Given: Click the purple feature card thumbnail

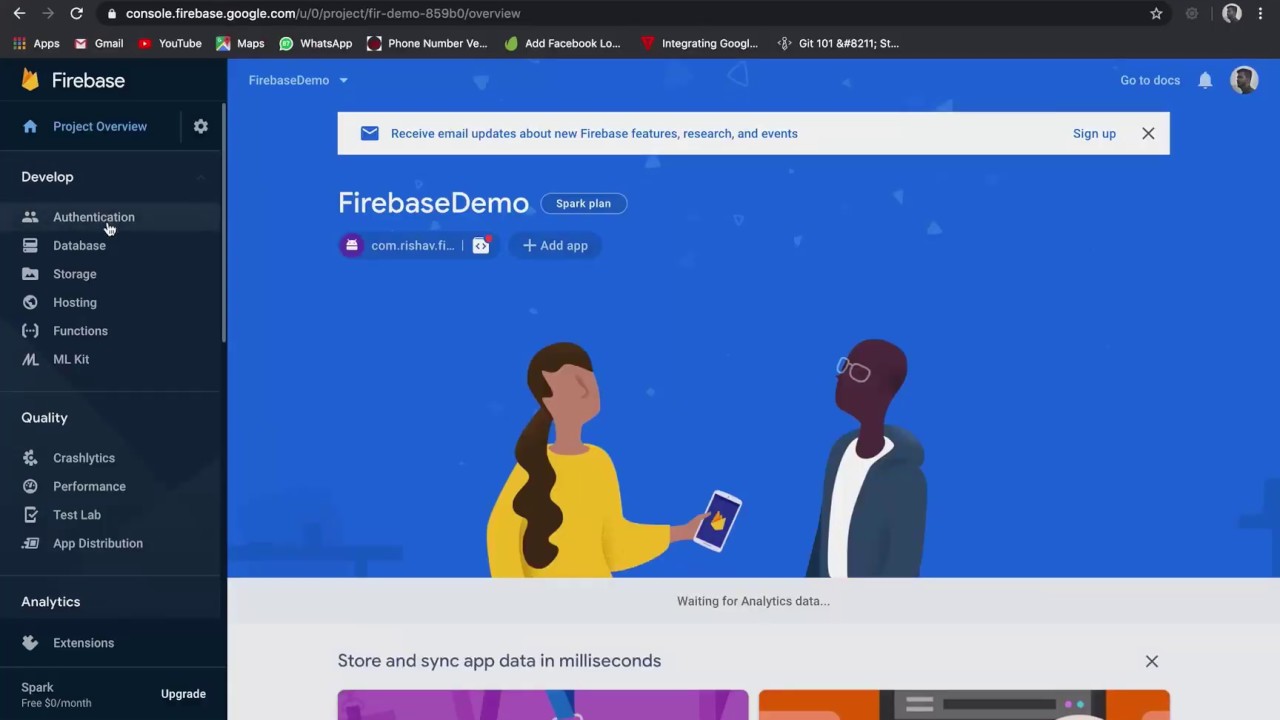Looking at the screenshot, I should [543, 705].
